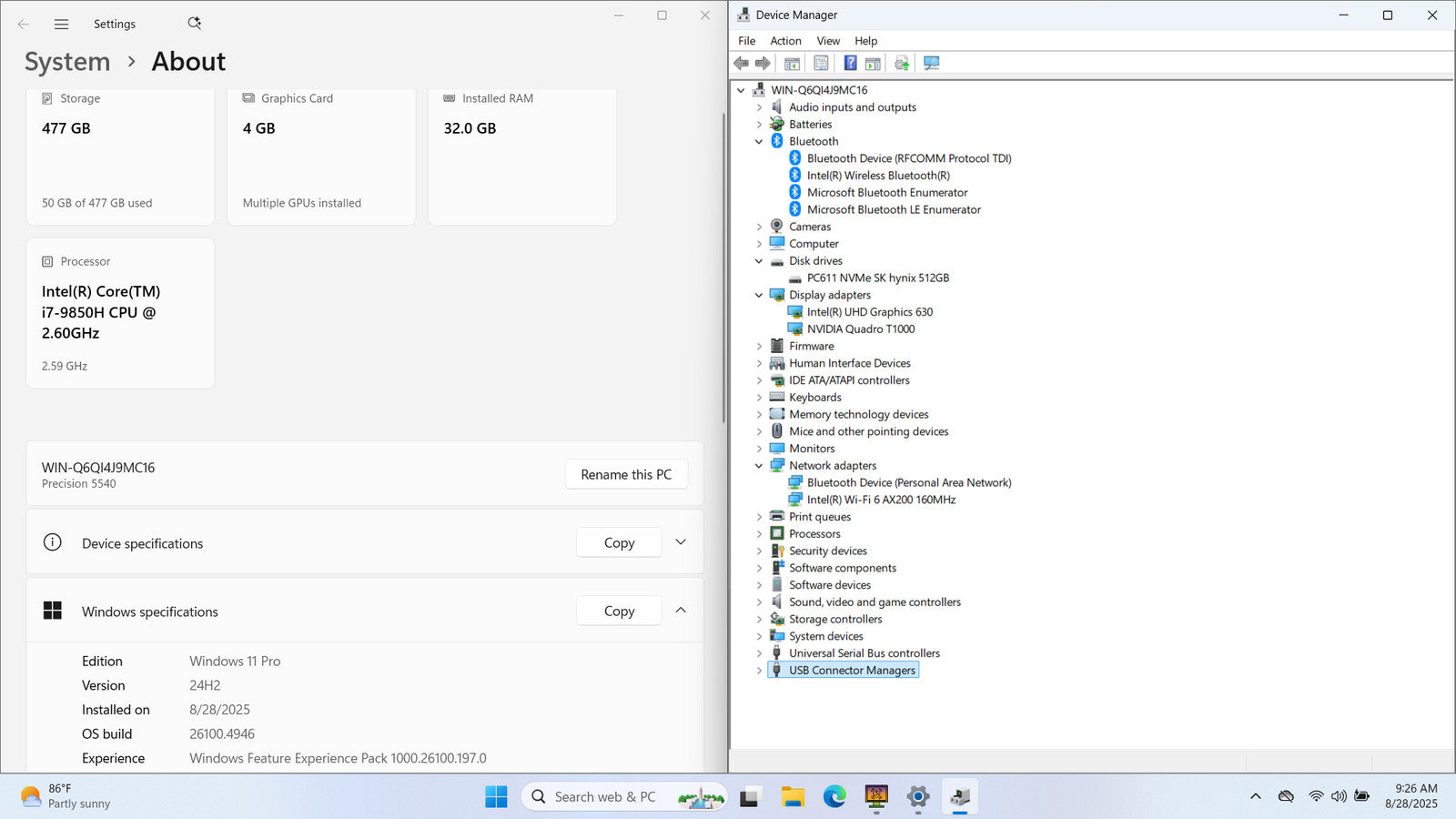Image resolution: width=1456 pixels, height=819 pixels.
Task: Open Task View on the taskbar
Action: (750, 796)
